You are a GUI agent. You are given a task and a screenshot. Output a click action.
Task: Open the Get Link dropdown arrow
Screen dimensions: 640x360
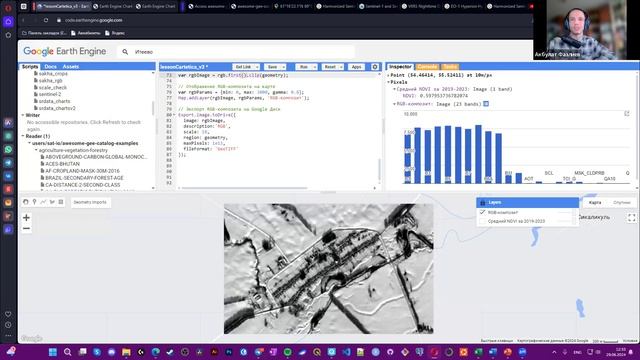[x=257, y=67]
